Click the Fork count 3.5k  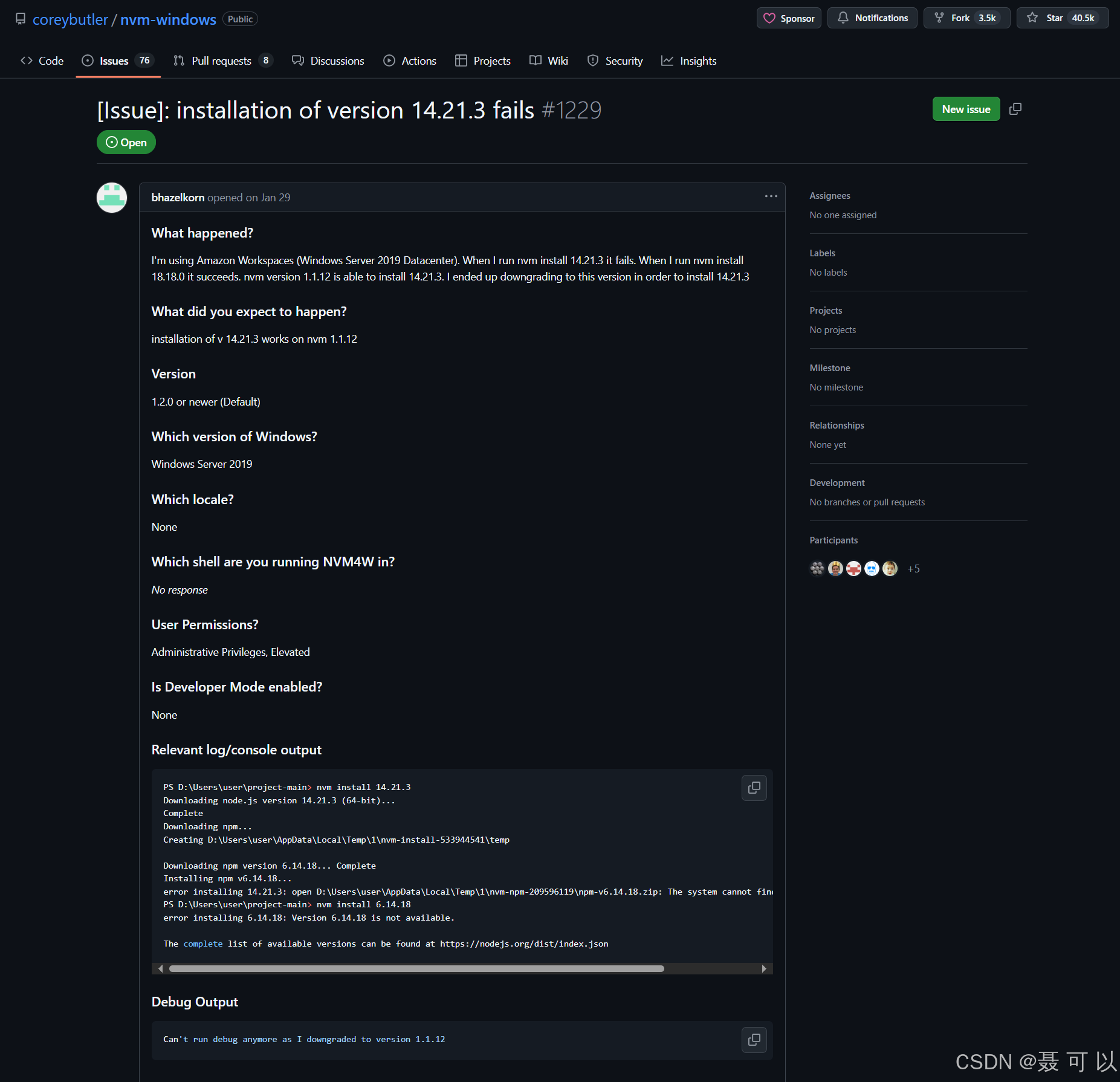(987, 18)
